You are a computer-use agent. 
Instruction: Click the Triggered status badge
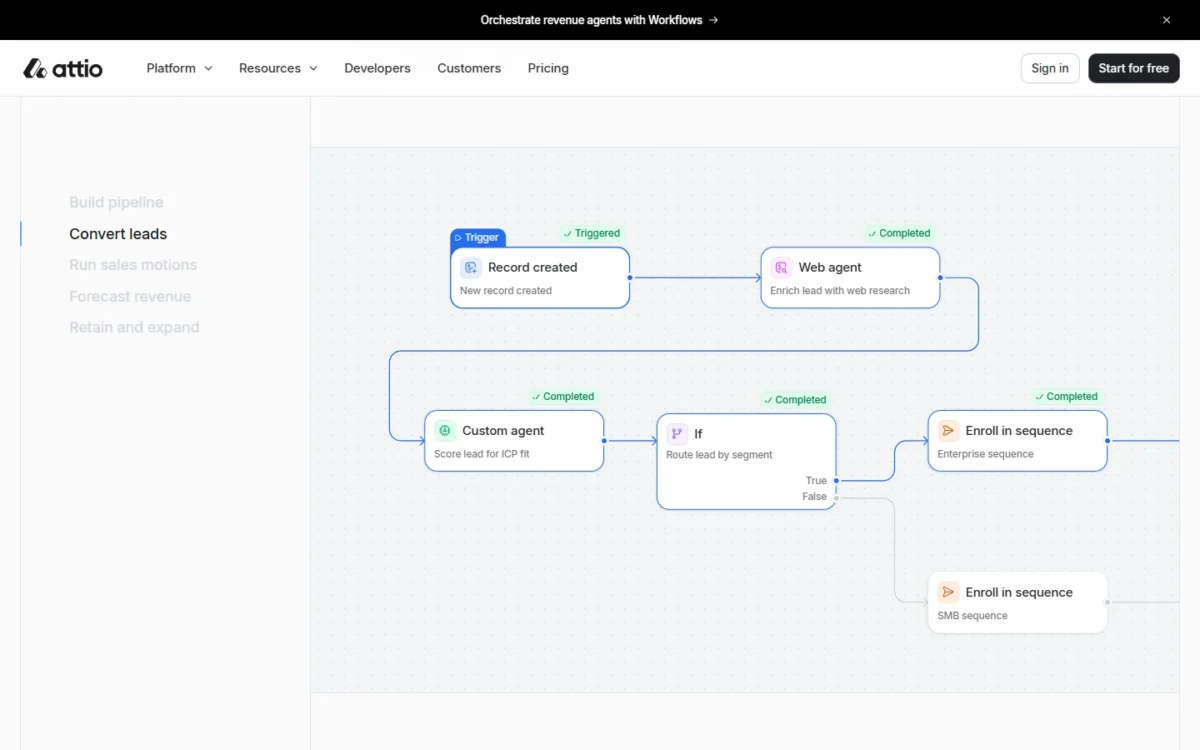click(x=592, y=233)
